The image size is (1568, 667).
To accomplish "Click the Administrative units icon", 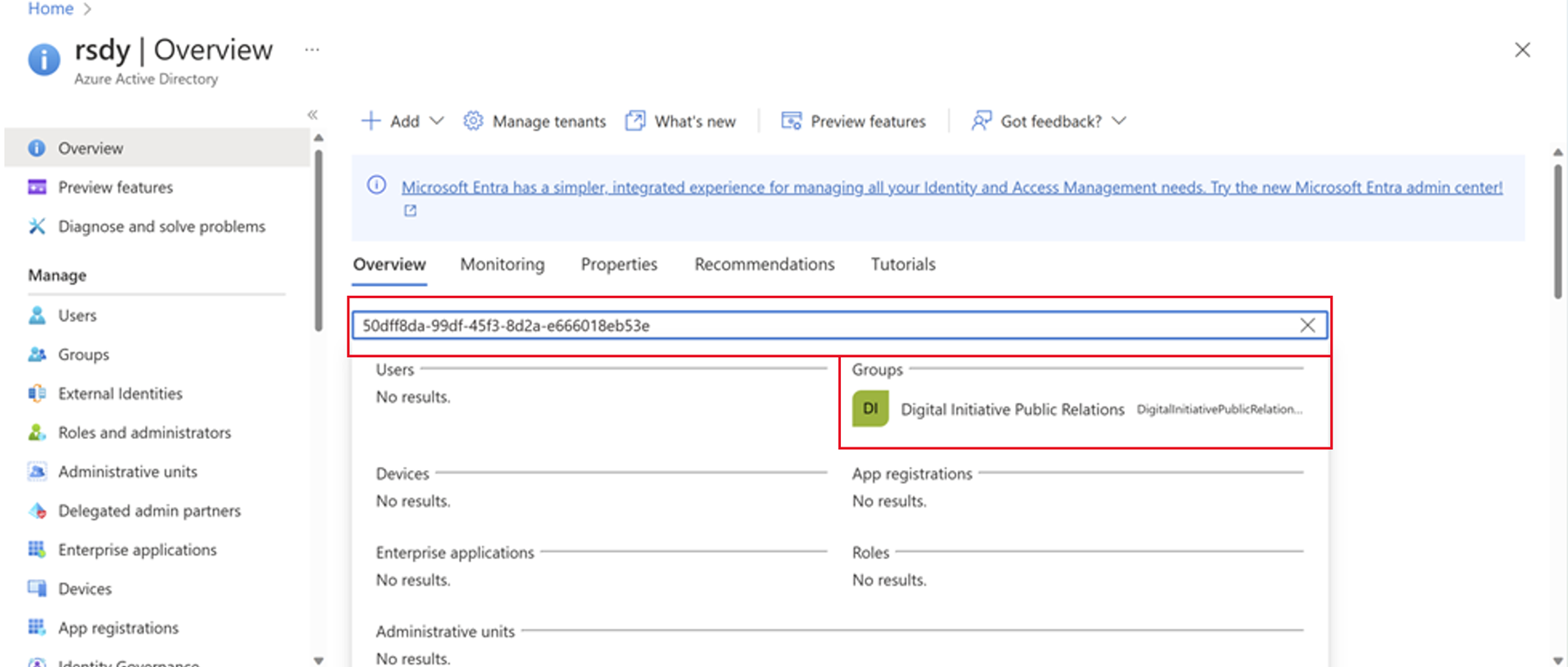I will click(x=37, y=472).
